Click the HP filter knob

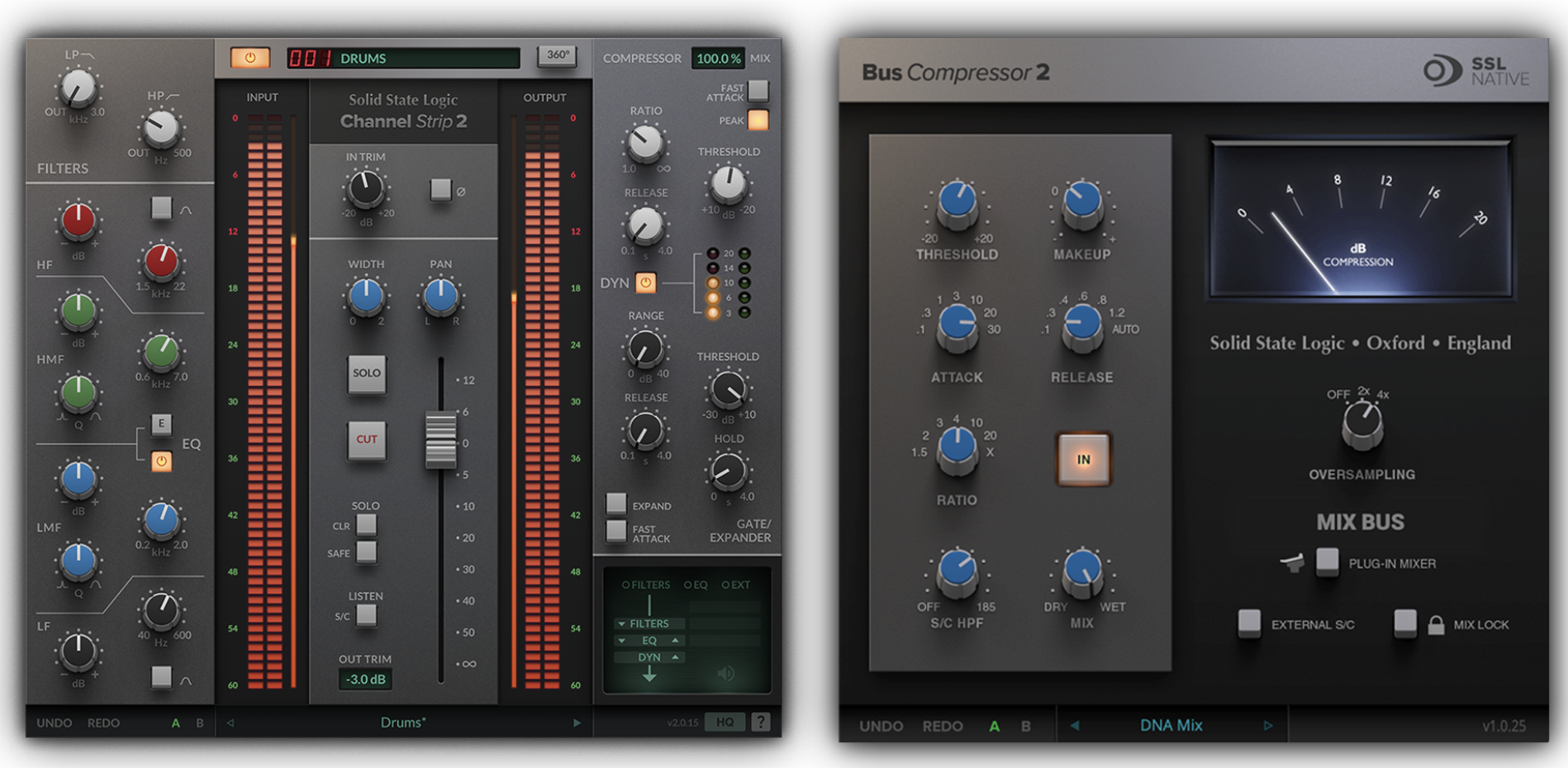coord(160,129)
